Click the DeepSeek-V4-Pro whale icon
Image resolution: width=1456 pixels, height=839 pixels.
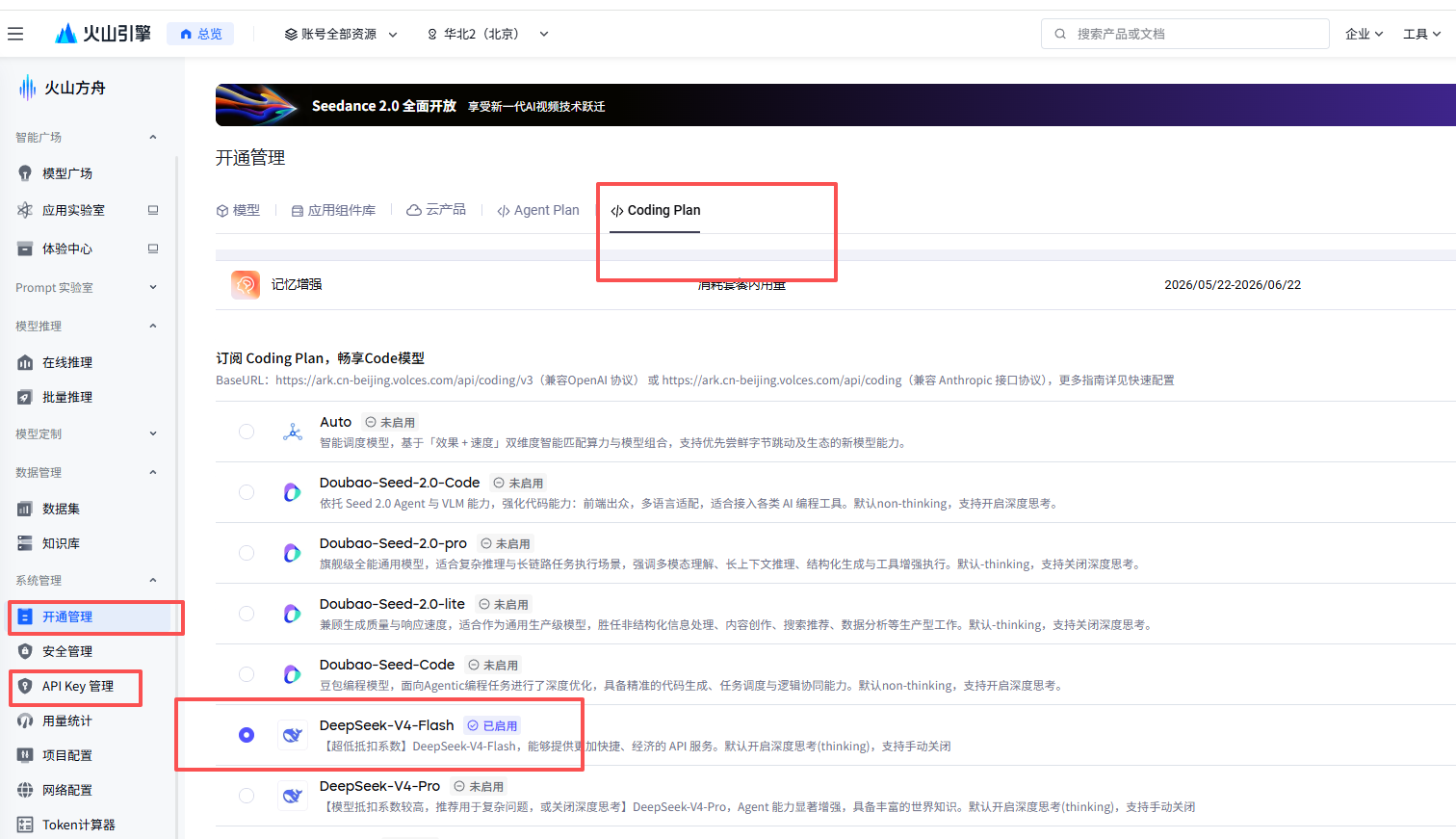tap(293, 796)
